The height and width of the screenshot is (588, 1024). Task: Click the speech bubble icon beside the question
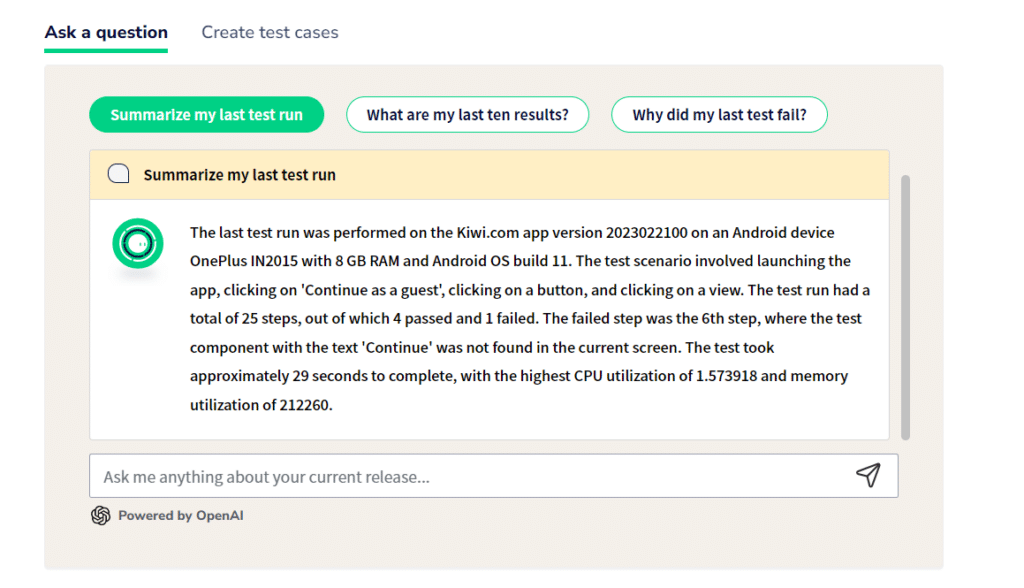[118, 174]
